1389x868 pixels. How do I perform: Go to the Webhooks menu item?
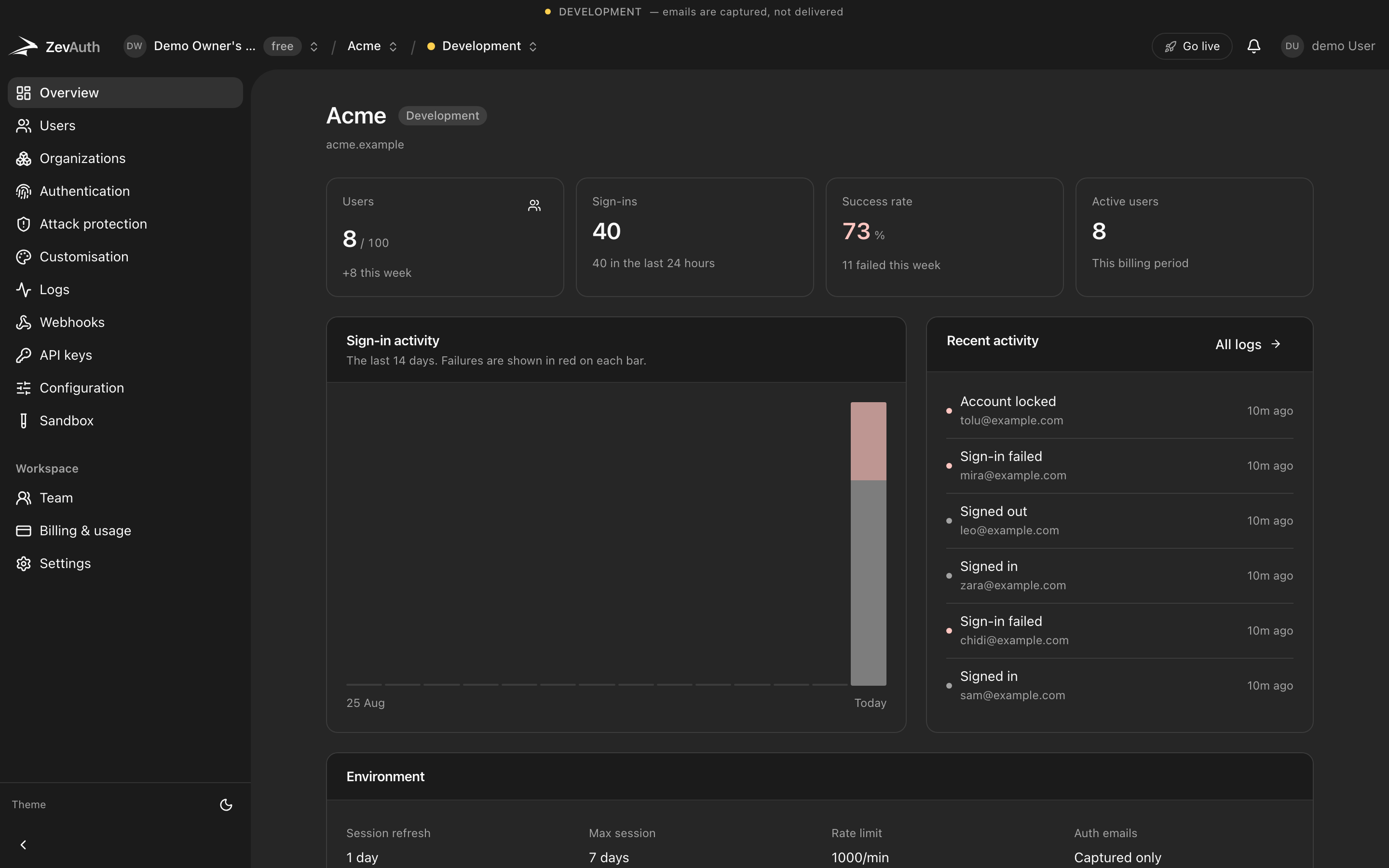coord(125,322)
